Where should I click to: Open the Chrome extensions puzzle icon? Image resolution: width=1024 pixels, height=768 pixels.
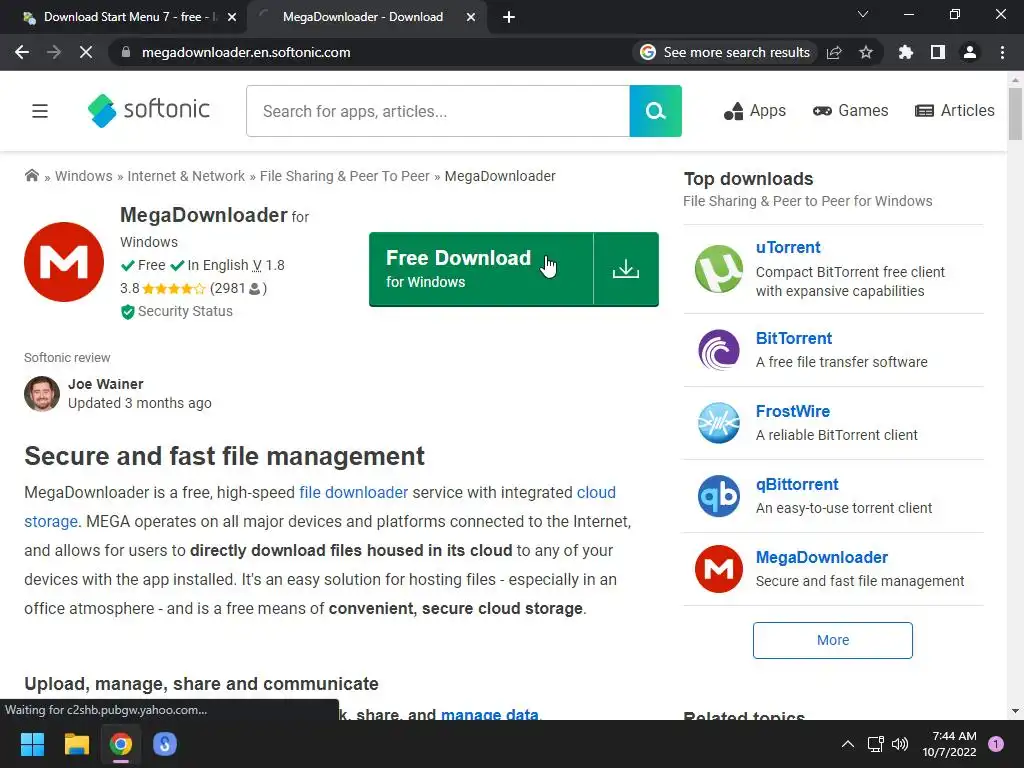click(906, 52)
